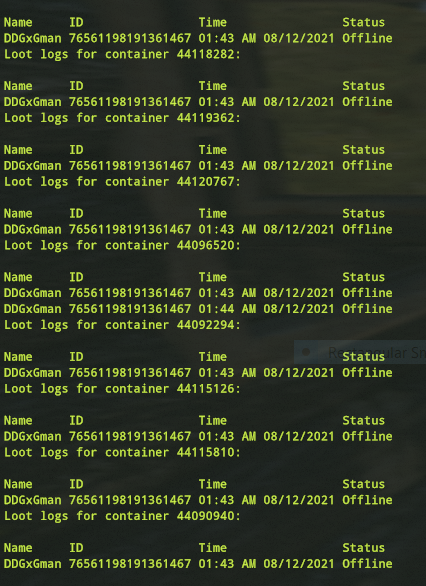Click the Loot logs container 44115810 line
The image size is (426, 586).
point(122,453)
